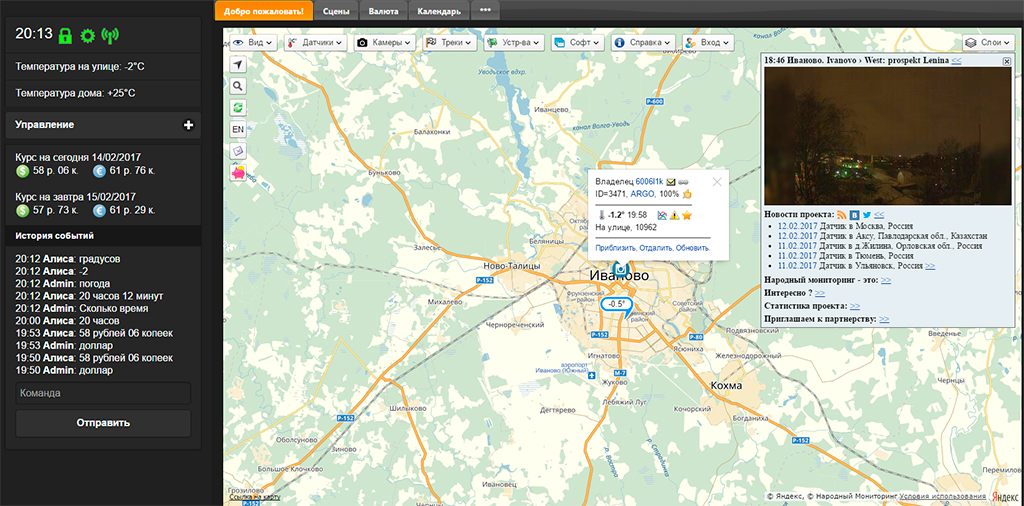Viewport: 1024px width, 506px height.
Task: Click << link beside news social icons
Action: coord(879,214)
